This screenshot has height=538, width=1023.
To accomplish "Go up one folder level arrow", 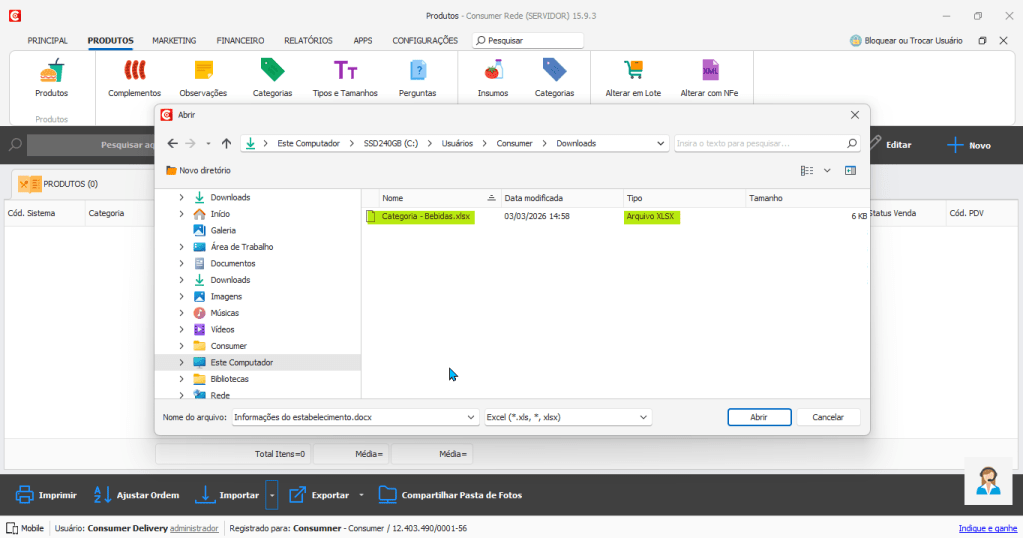I will (226, 143).
